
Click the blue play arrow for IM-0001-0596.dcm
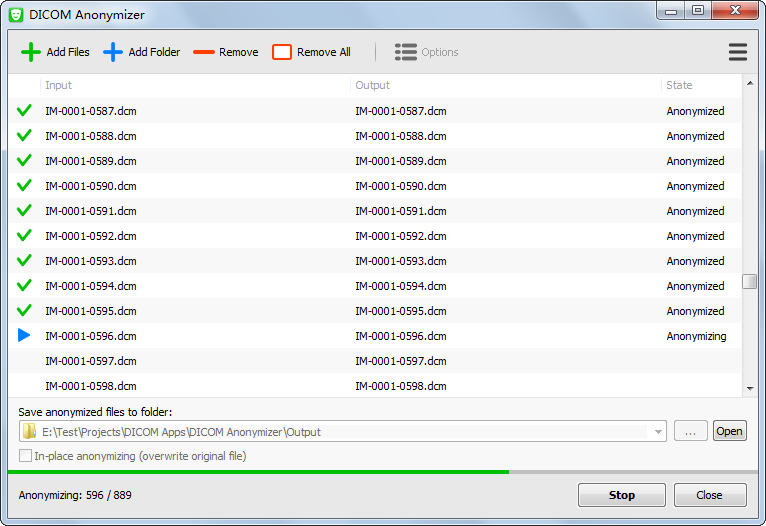coord(24,336)
